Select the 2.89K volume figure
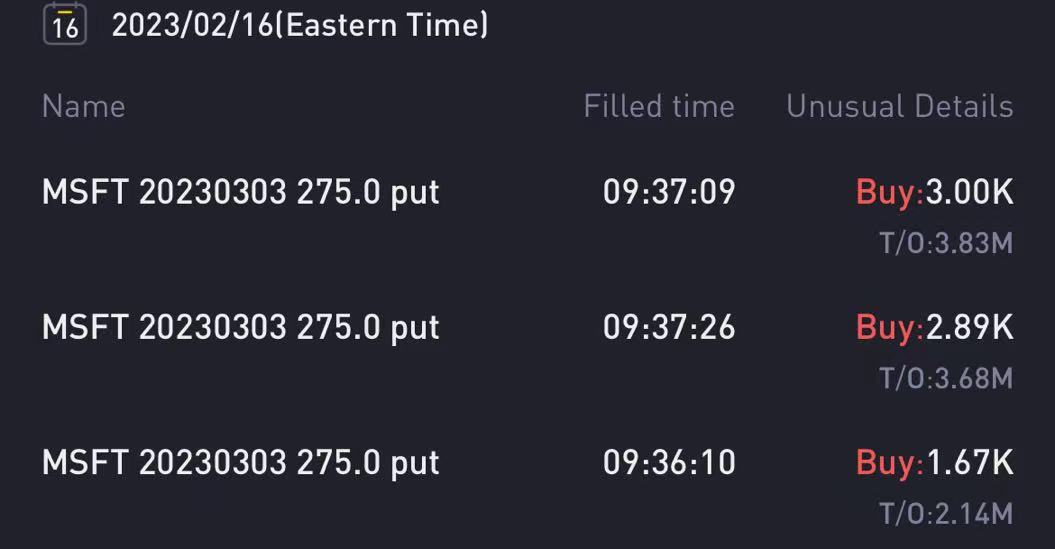Image resolution: width=1055 pixels, height=549 pixels. point(969,327)
